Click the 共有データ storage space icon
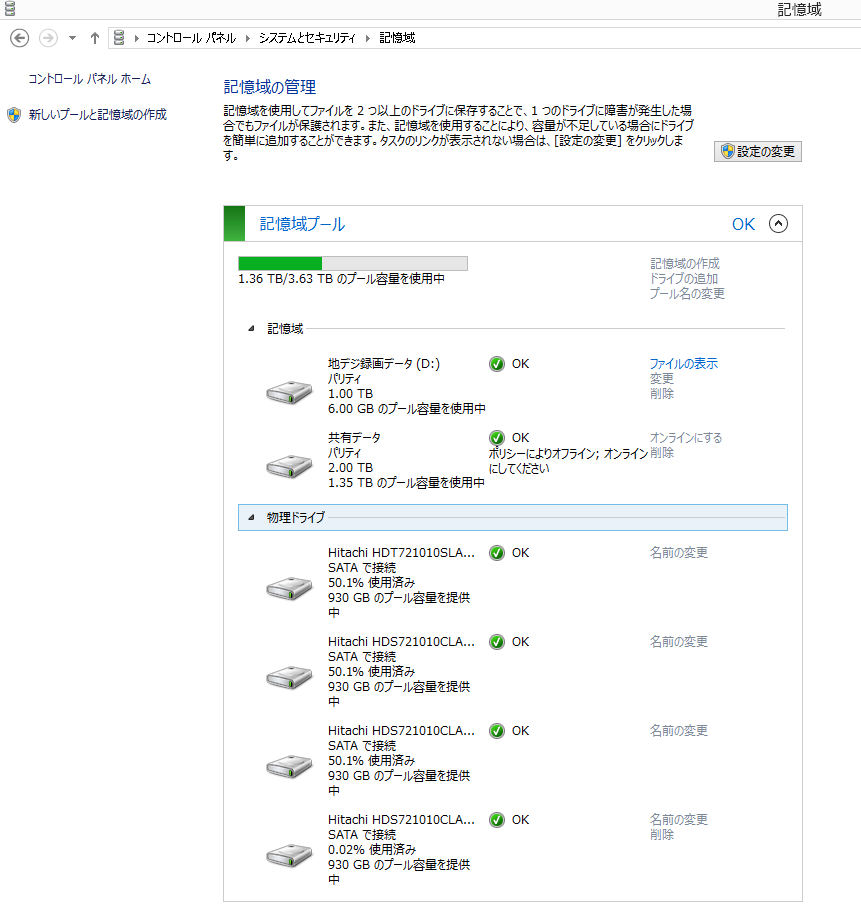Viewport: 861px width, 914px height. click(288, 462)
